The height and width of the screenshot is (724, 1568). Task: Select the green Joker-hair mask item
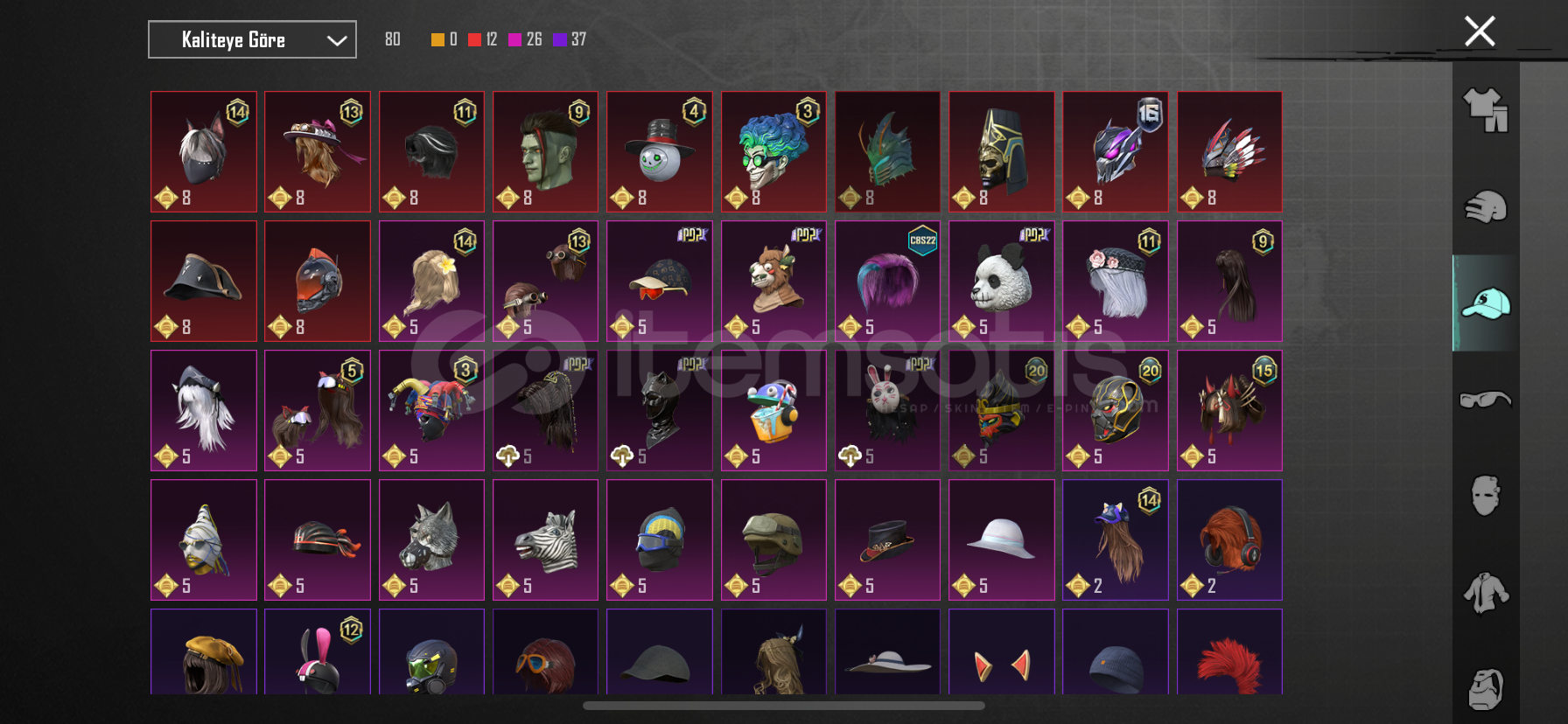pyautogui.click(x=773, y=151)
